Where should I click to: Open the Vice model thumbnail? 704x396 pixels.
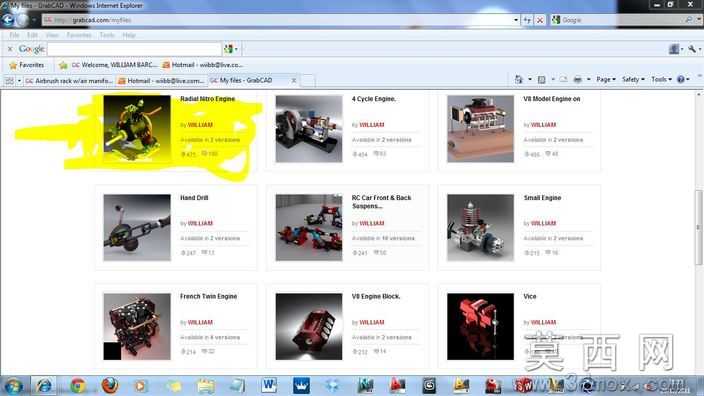(x=480, y=326)
